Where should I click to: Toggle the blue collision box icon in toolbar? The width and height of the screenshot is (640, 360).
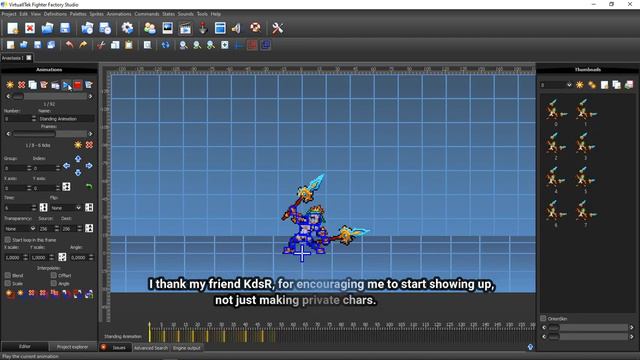click(266, 45)
